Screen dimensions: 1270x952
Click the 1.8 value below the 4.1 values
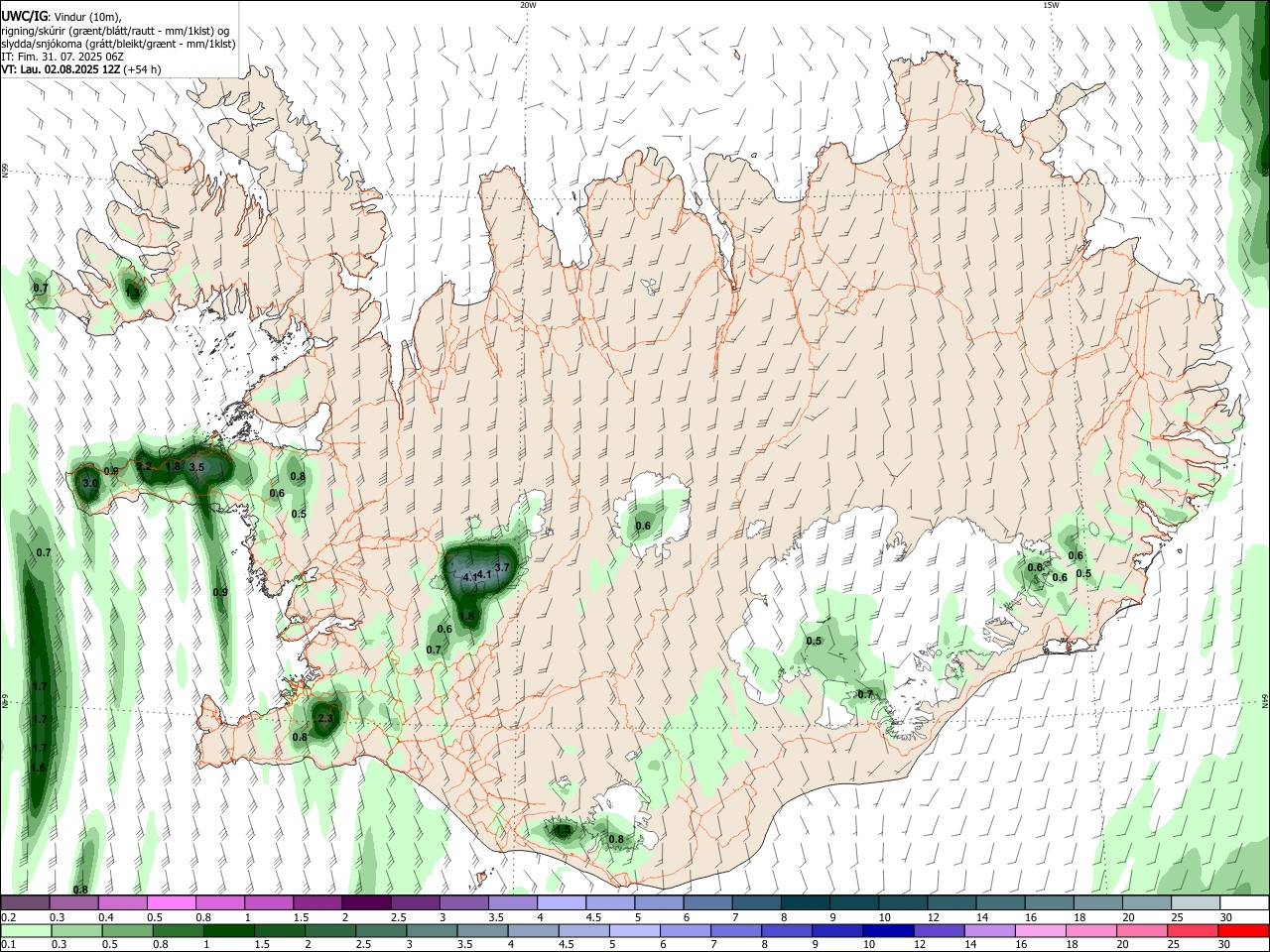coord(468,616)
